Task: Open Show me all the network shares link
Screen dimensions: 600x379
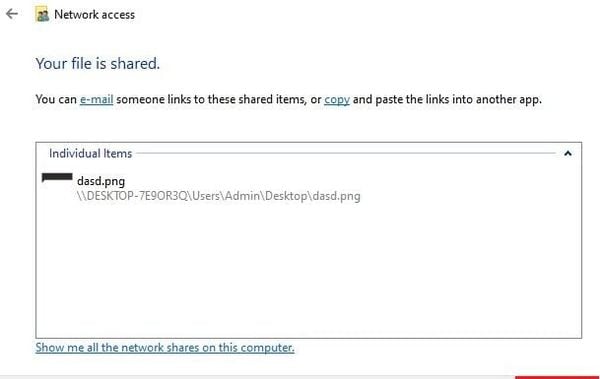Action: (165, 348)
